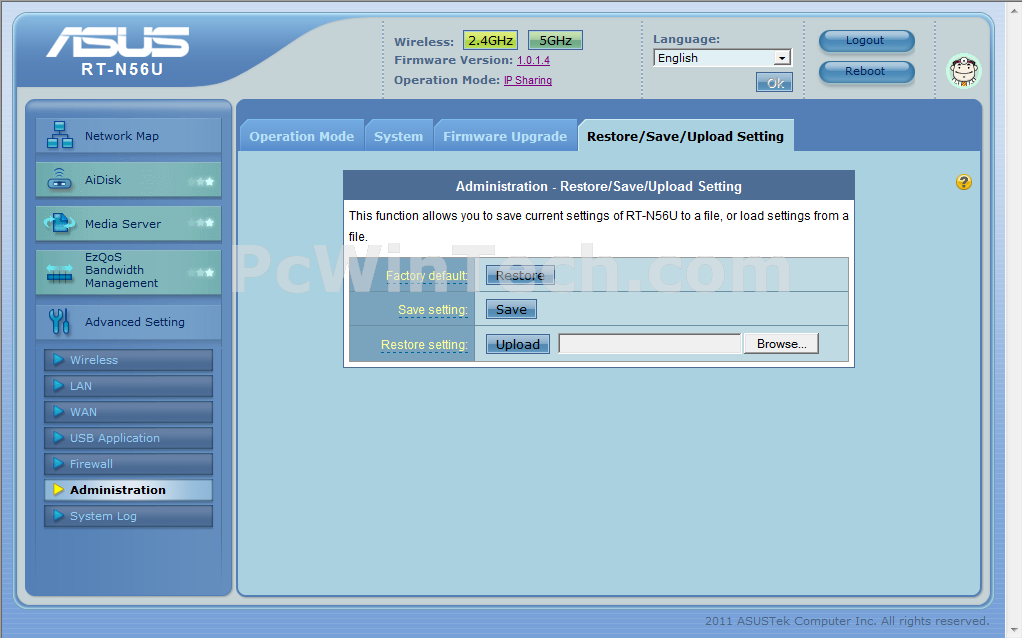The width and height of the screenshot is (1022, 638).
Task: Click the arrow icon beside System Log
Action: (x=58, y=516)
